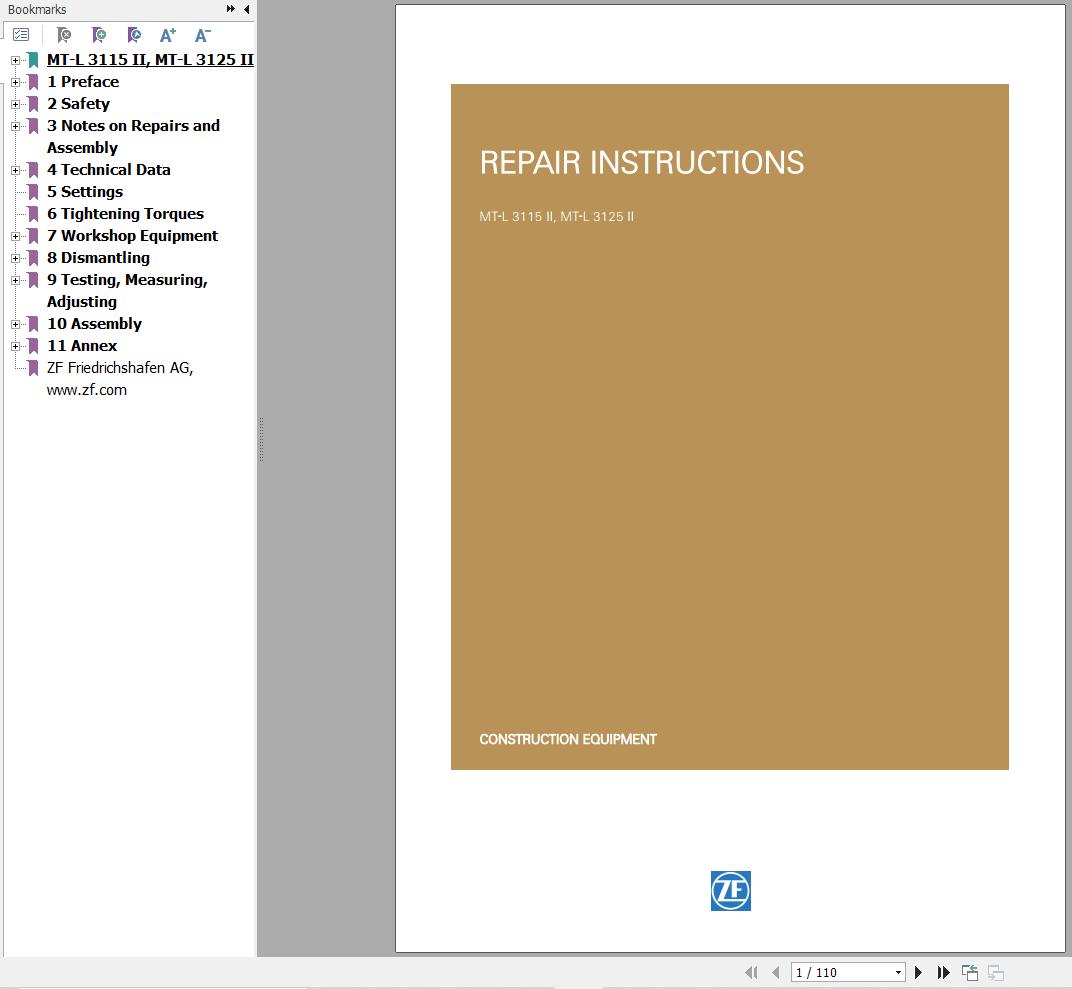This screenshot has width=1072, height=989.
Task: Open the 4 Technical Data bookmark
Action: 109,170
